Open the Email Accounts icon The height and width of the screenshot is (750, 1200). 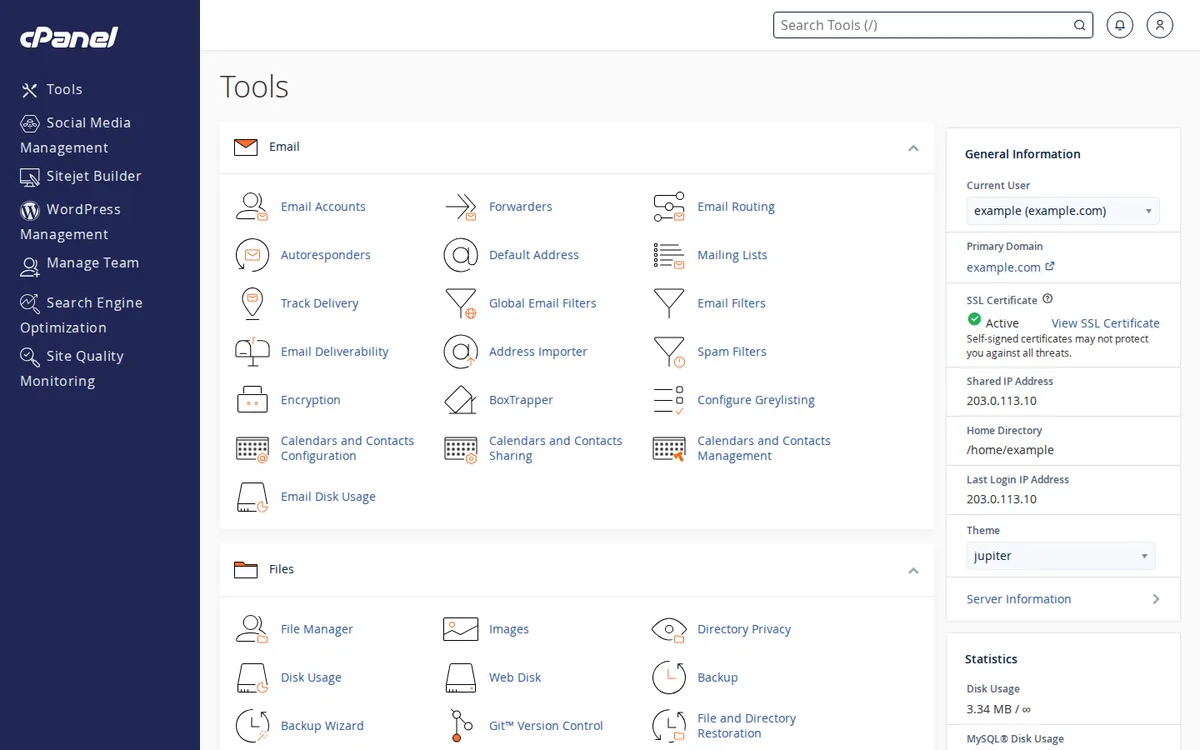(x=252, y=207)
